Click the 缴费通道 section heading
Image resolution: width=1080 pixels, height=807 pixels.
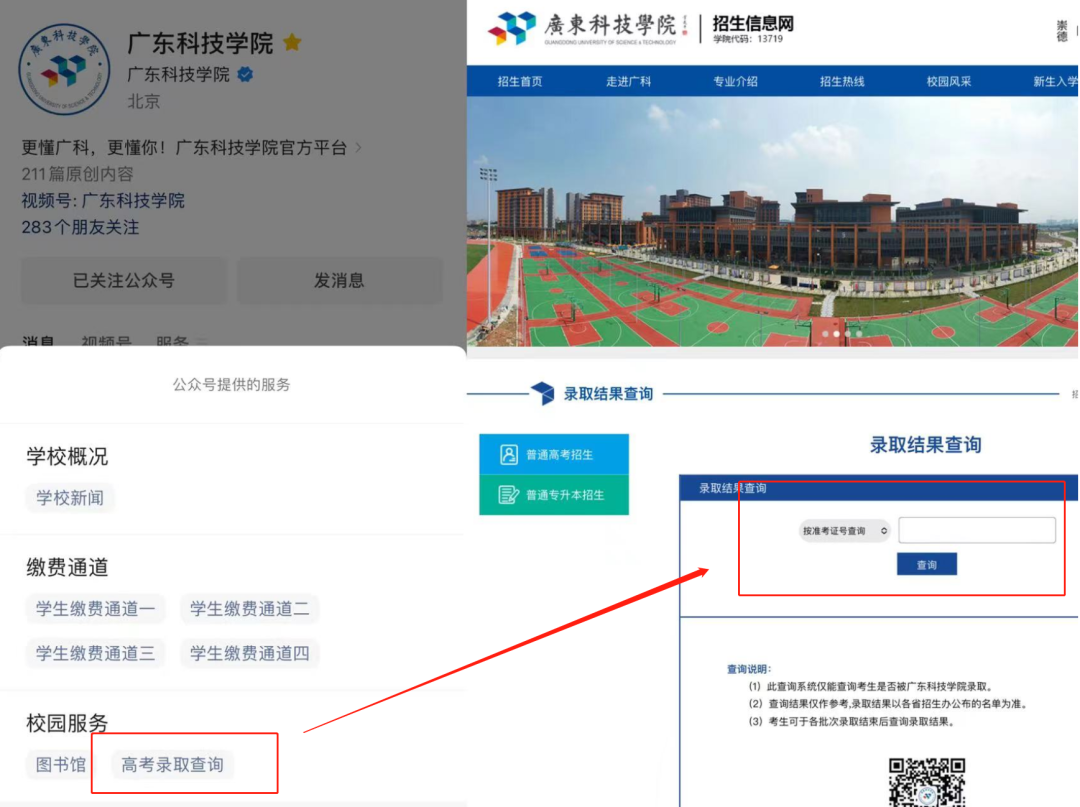(68, 567)
